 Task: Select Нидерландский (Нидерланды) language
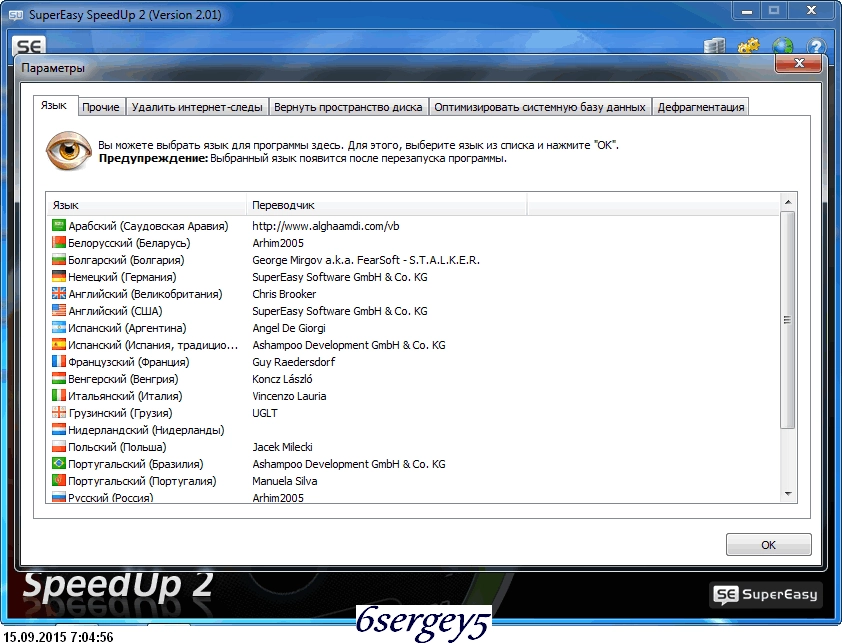(x=146, y=430)
